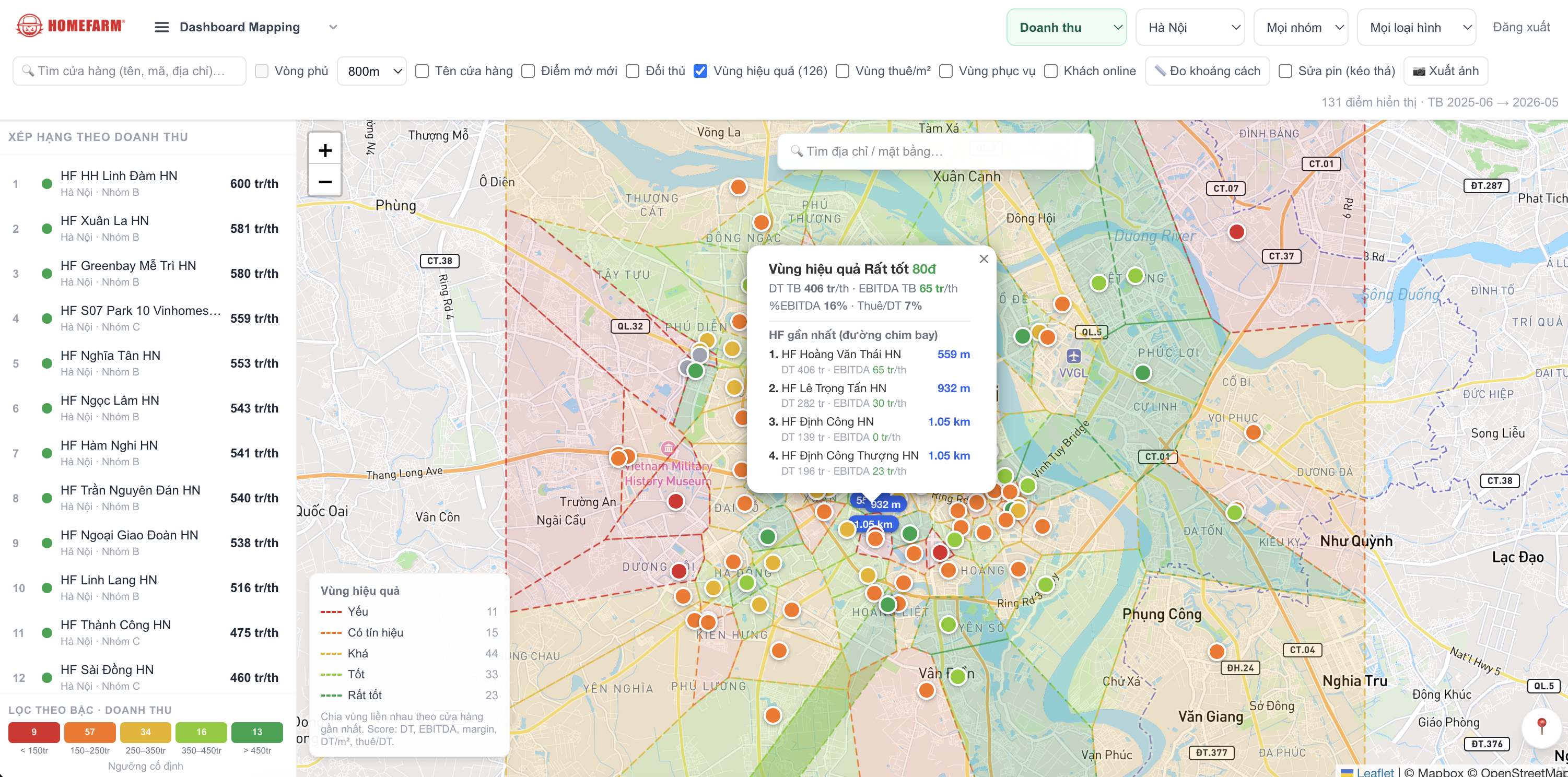Enable the Tên cửa hàng checkbox
This screenshot has width=1568, height=777.
tap(422, 71)
